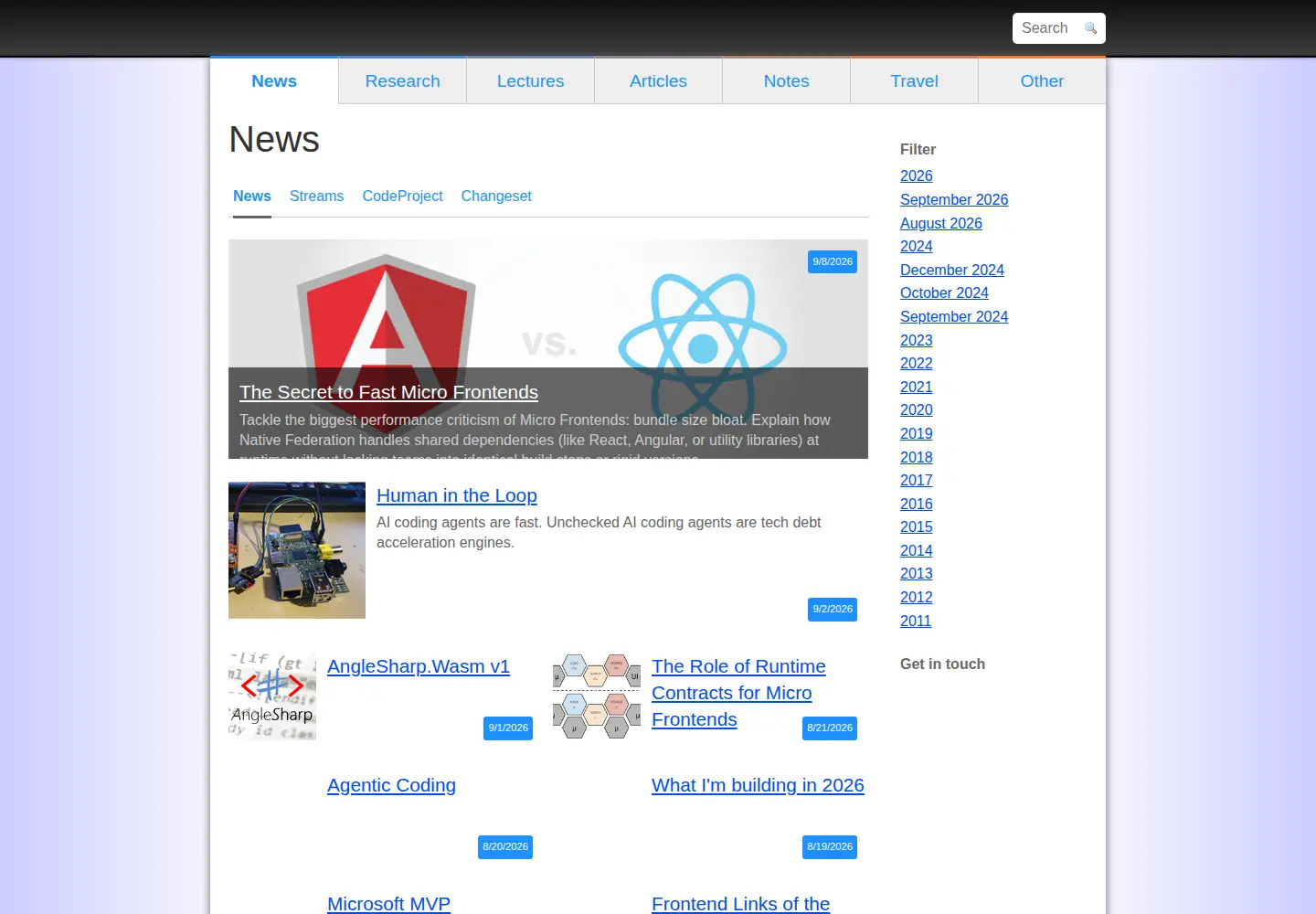Filter news by year 2020
Screen dimensions: 1316x914
point(917,410)
